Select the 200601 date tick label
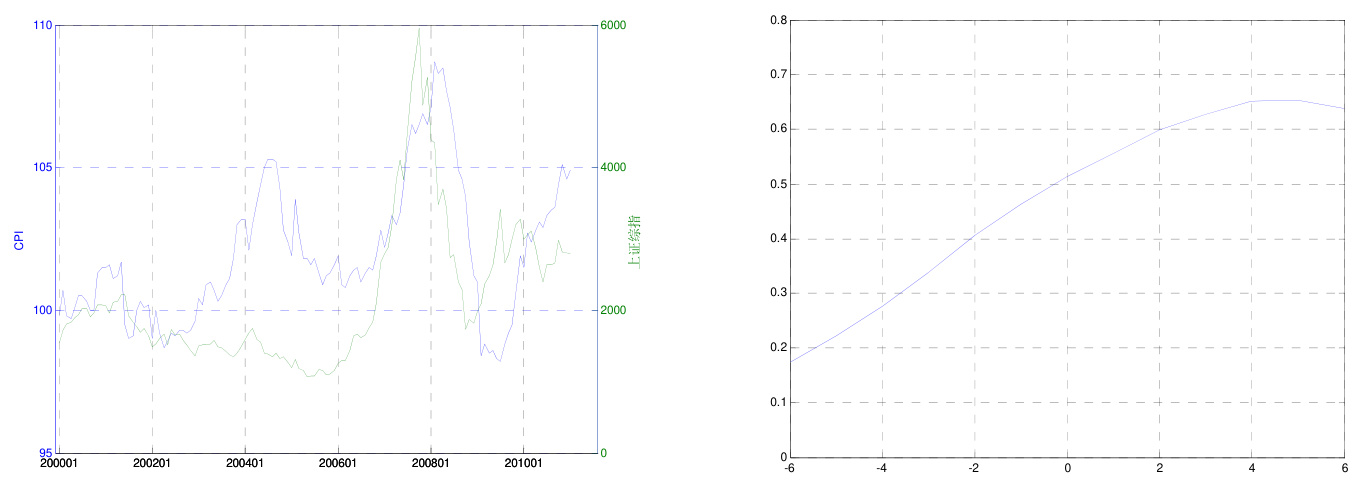Image resolution: width=1356 pixels, height=480 pixels. click(x=338, y=464)
